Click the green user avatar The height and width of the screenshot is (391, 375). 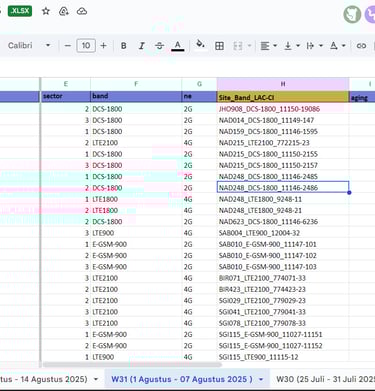[352, 15]
